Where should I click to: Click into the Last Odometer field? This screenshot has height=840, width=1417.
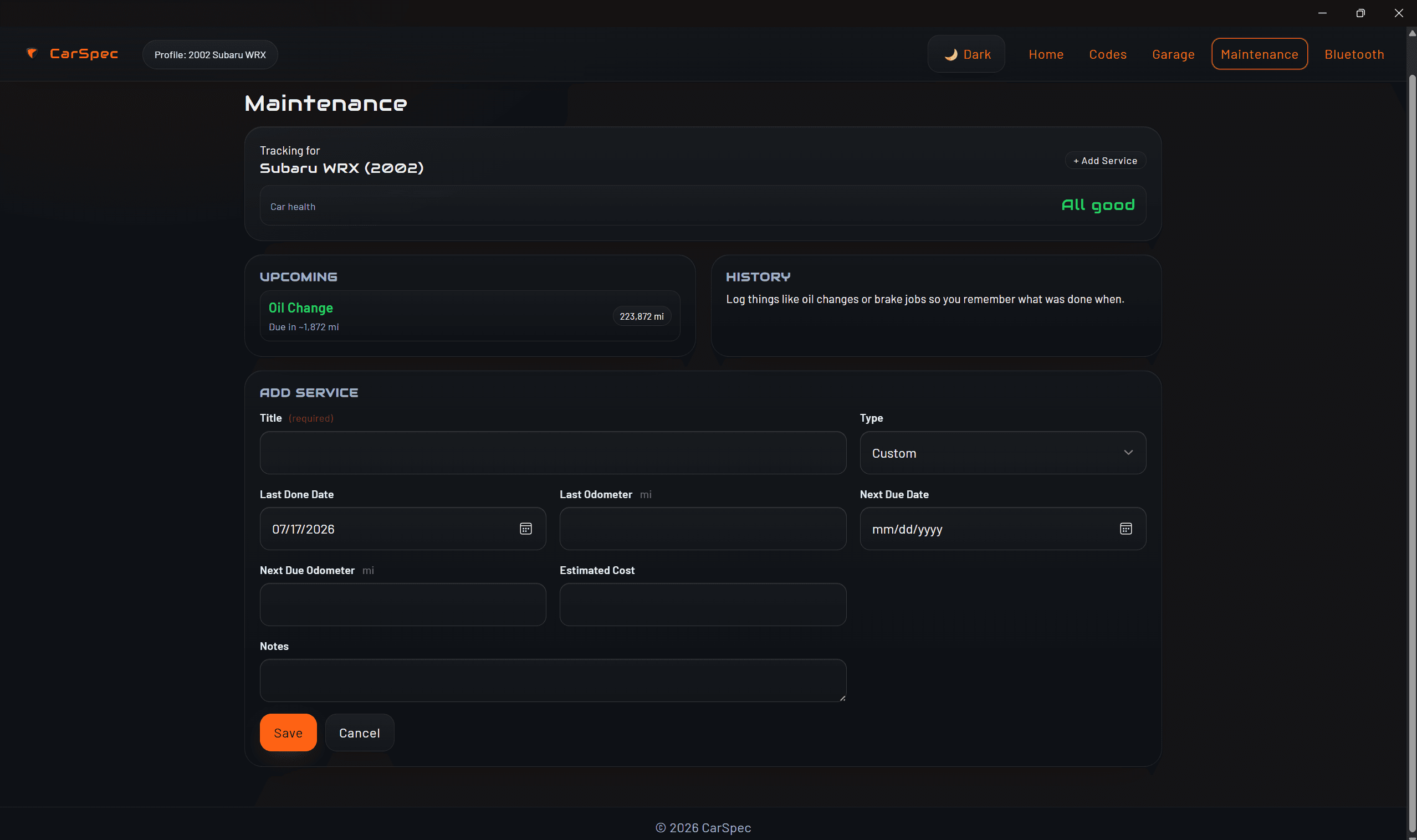click(703, 529)
